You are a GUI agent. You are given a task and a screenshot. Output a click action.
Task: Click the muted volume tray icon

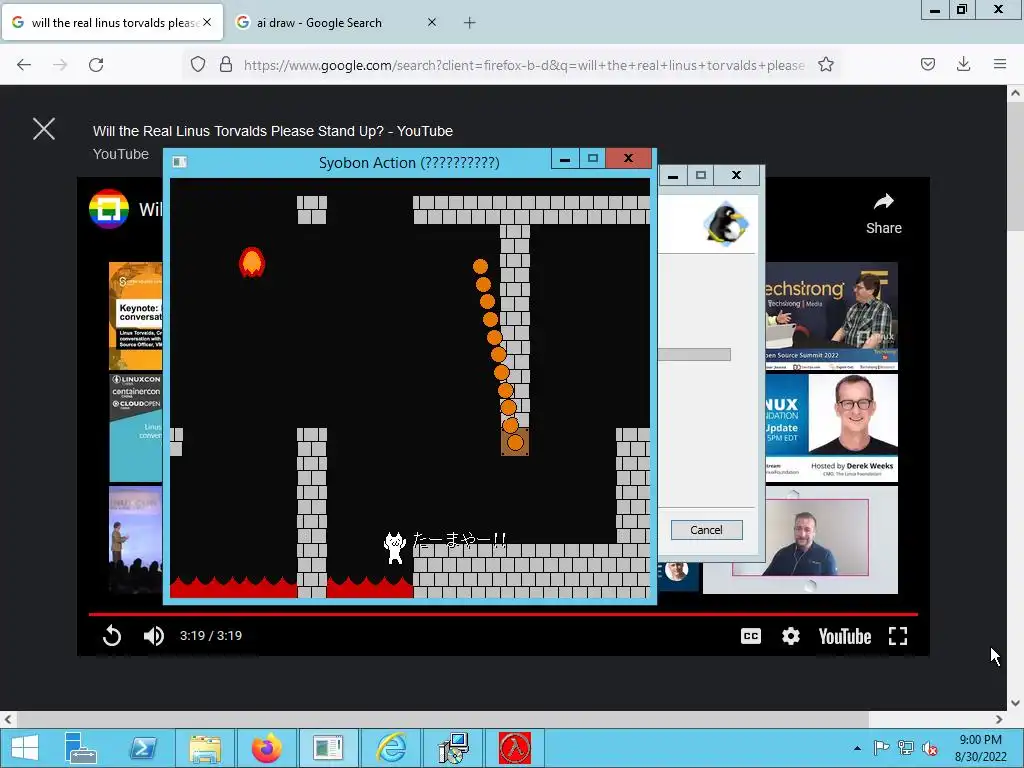pyautogui.click(x=929, y=748)
